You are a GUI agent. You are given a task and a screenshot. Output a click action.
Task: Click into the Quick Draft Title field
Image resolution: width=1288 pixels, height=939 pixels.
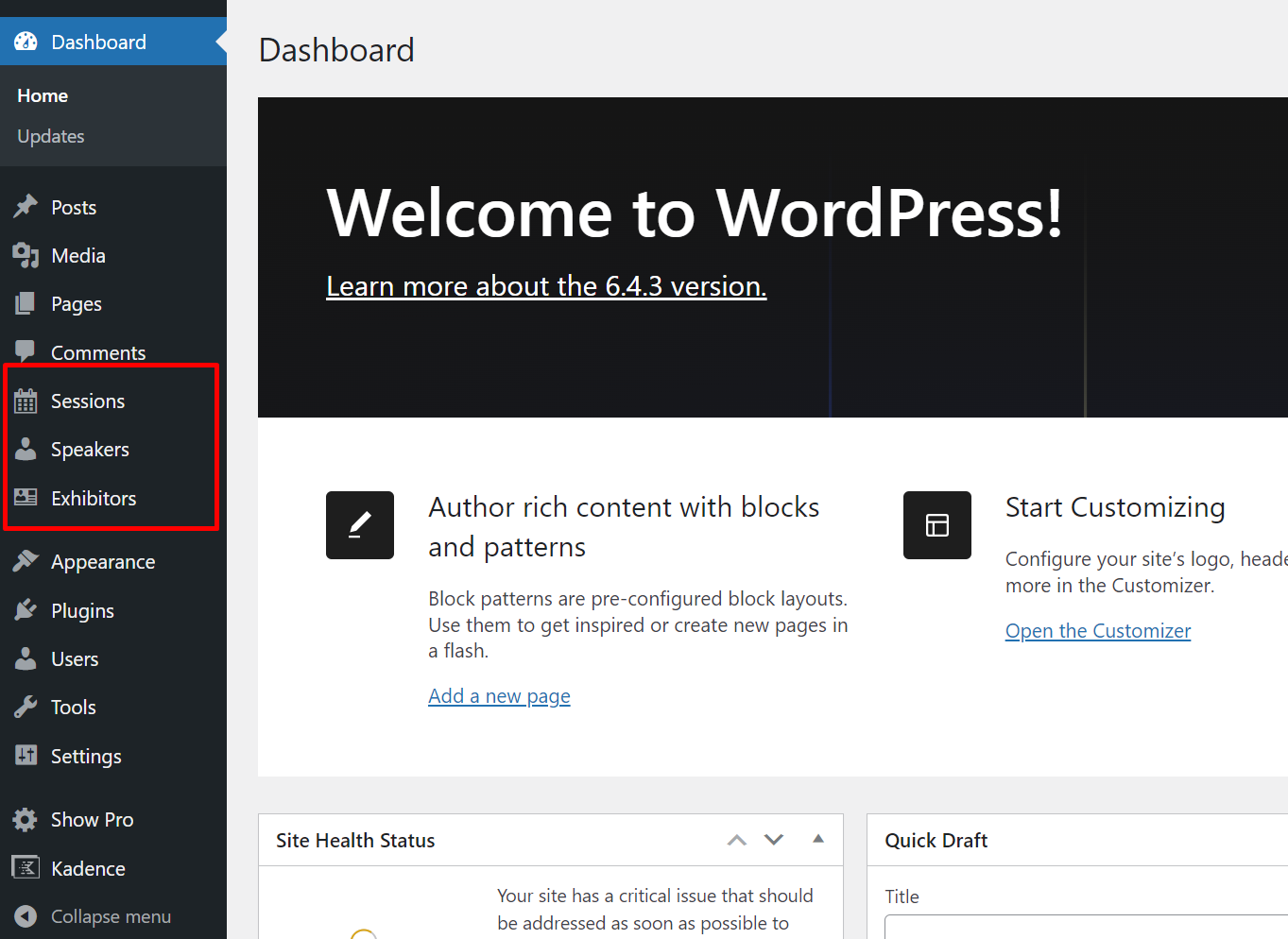[x=1086, y=927]
